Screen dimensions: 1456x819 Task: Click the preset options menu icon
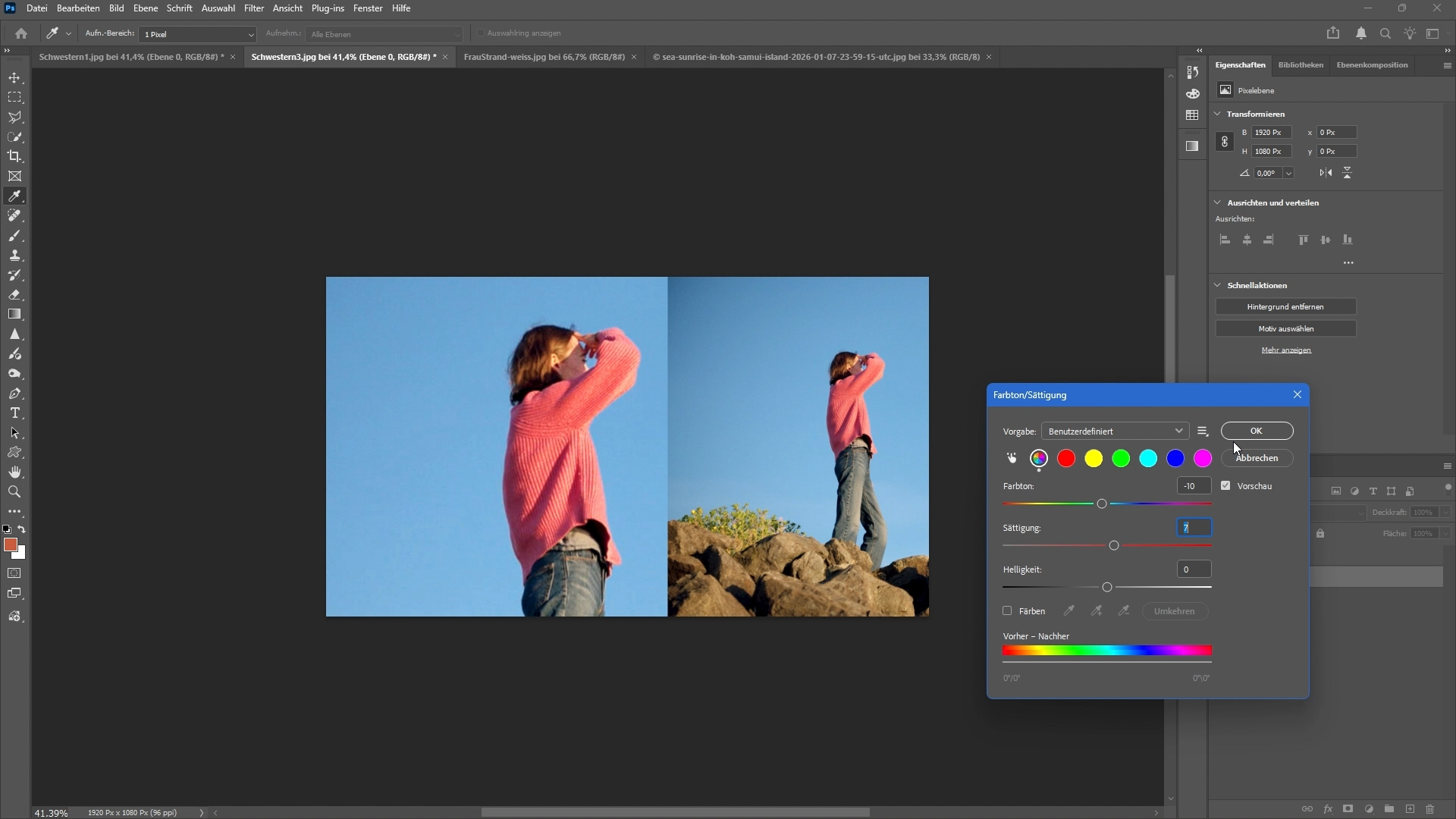click(x=1203, y=431)
